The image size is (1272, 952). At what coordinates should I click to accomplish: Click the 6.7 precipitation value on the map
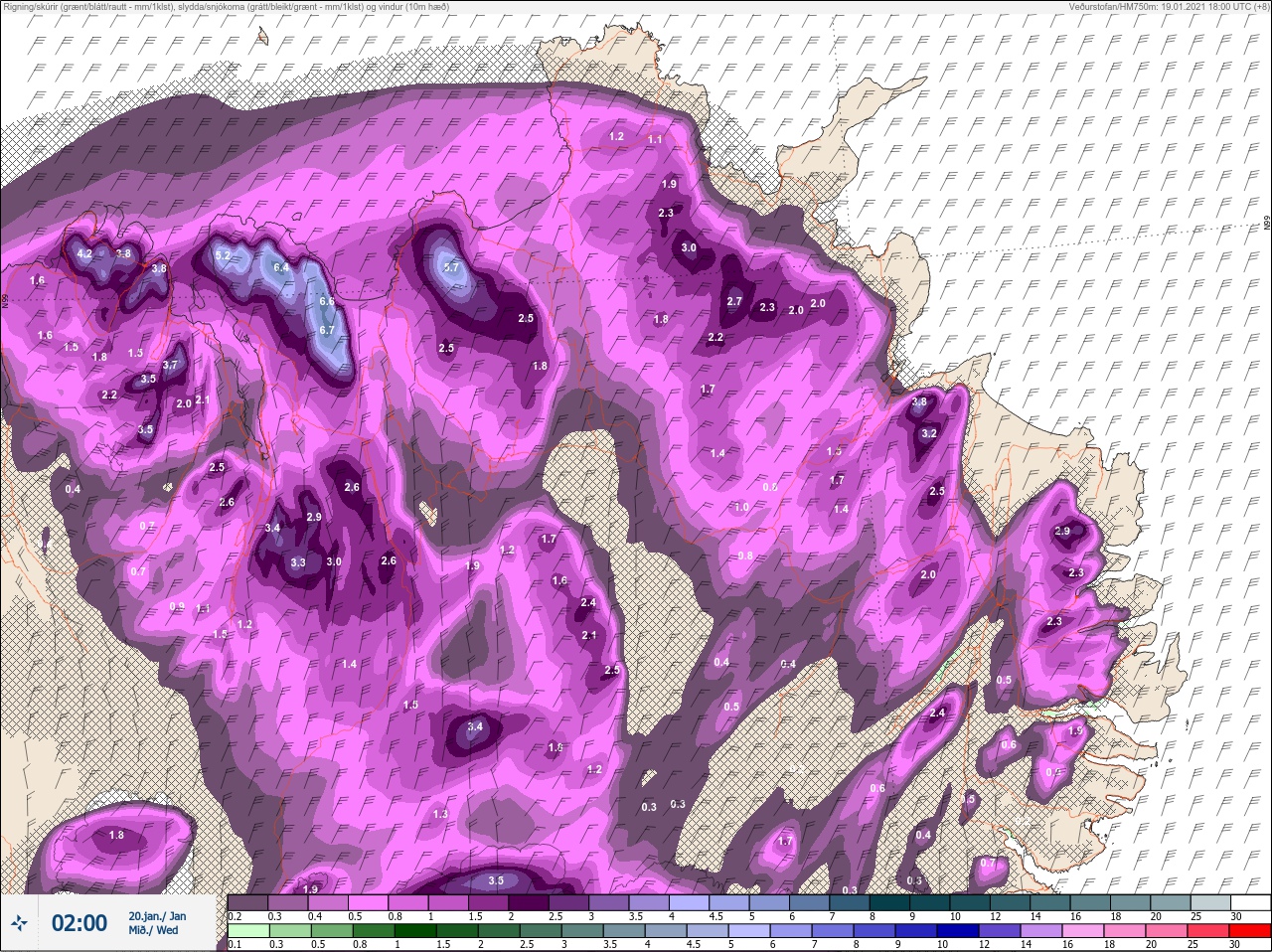328,331
